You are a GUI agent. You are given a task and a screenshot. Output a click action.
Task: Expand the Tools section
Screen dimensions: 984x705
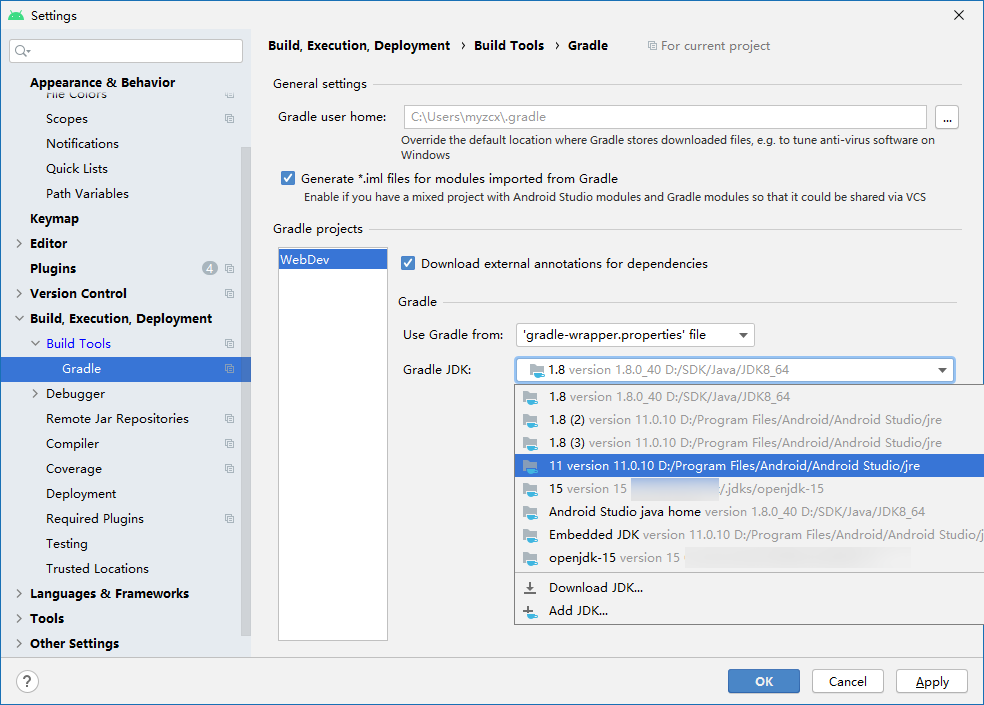[x=19, y=618]
